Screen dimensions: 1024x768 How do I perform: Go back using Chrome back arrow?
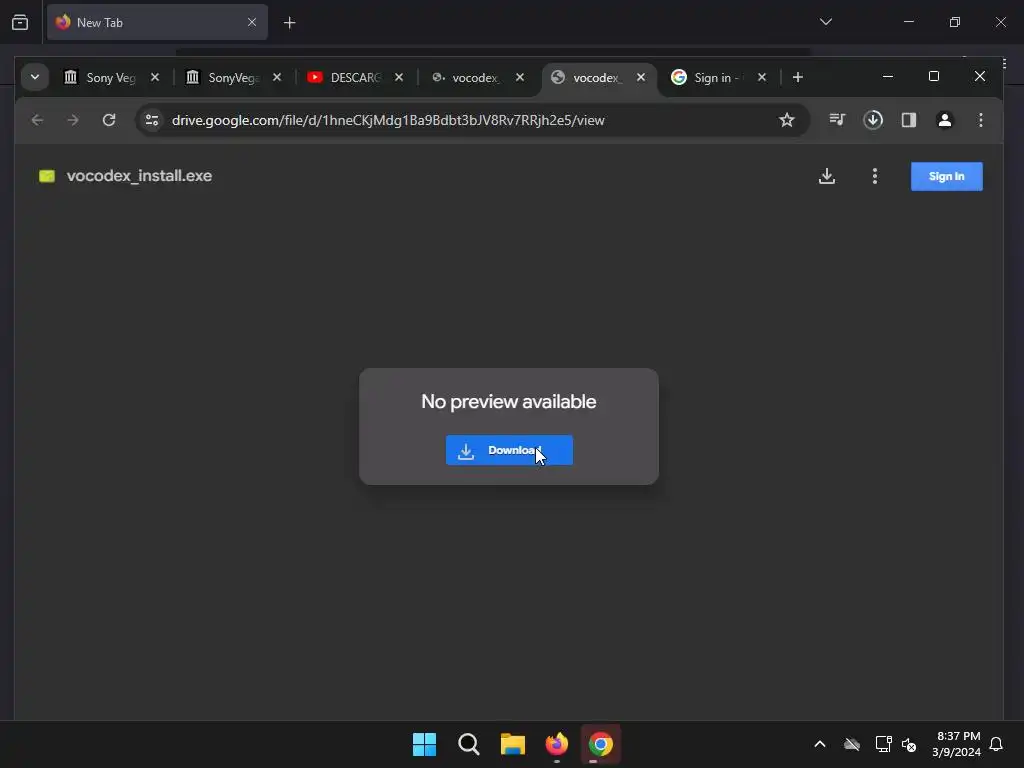coord(37,120)
